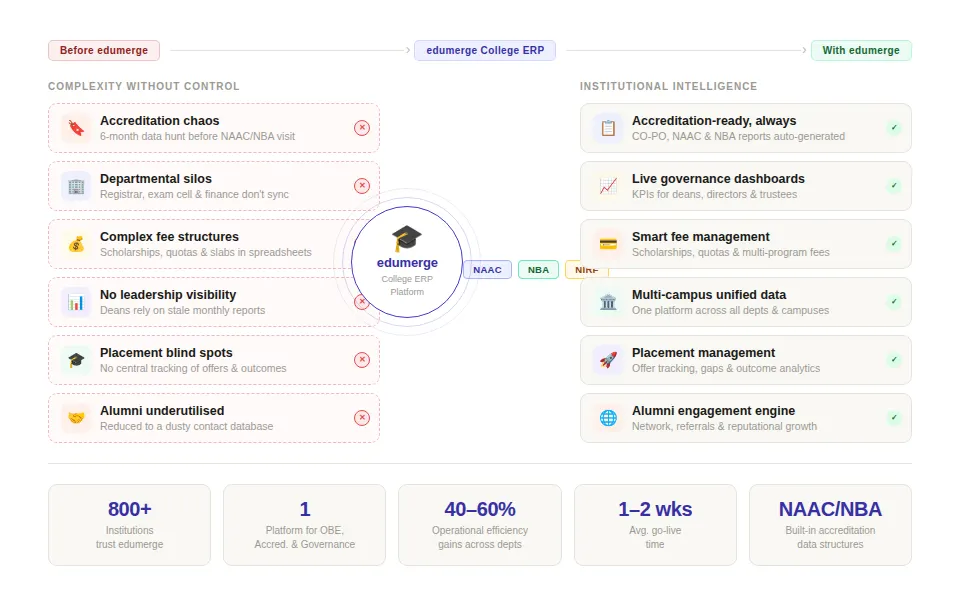Open the 800+ Institutions stat card
Screen dimensions: 960x610
pyautogui.click(x=129, y=525)
